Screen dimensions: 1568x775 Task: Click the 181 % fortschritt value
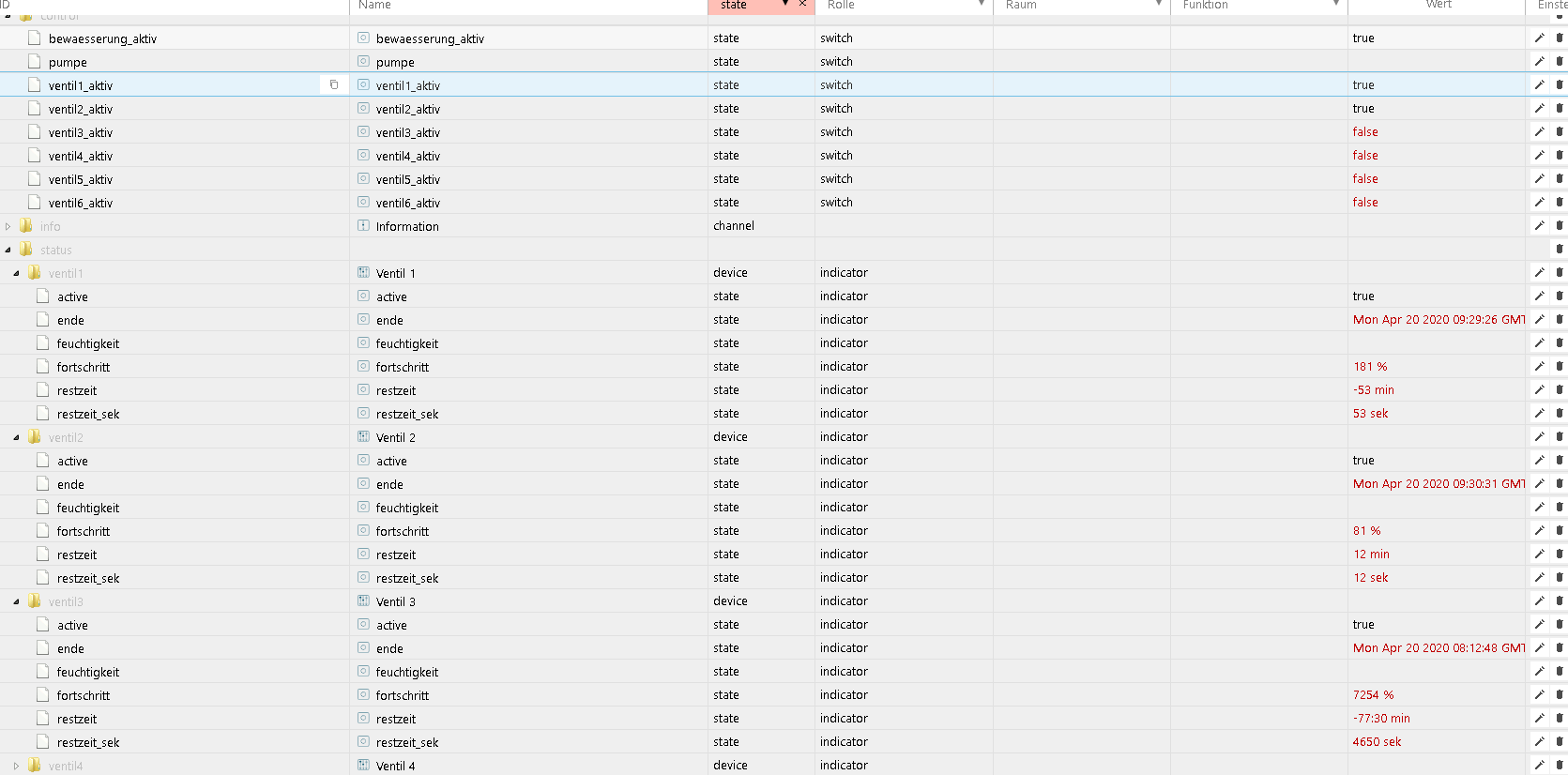coord(1370,366)
